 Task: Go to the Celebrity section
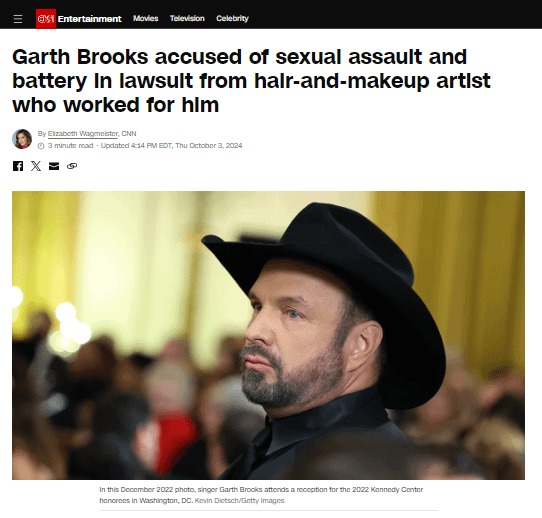coord(232,18)
